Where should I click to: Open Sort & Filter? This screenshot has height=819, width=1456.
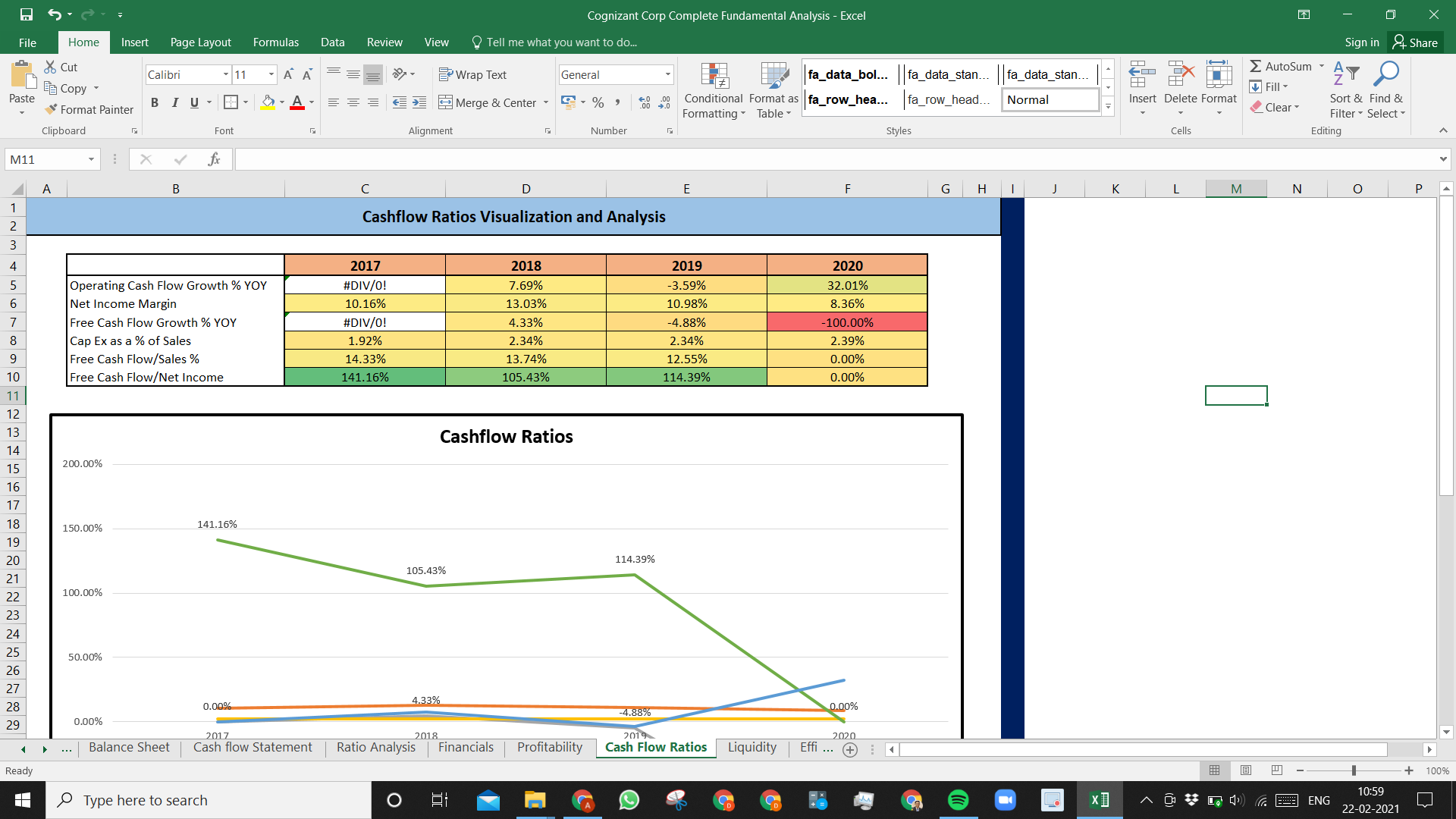[x=1346, y=90]
